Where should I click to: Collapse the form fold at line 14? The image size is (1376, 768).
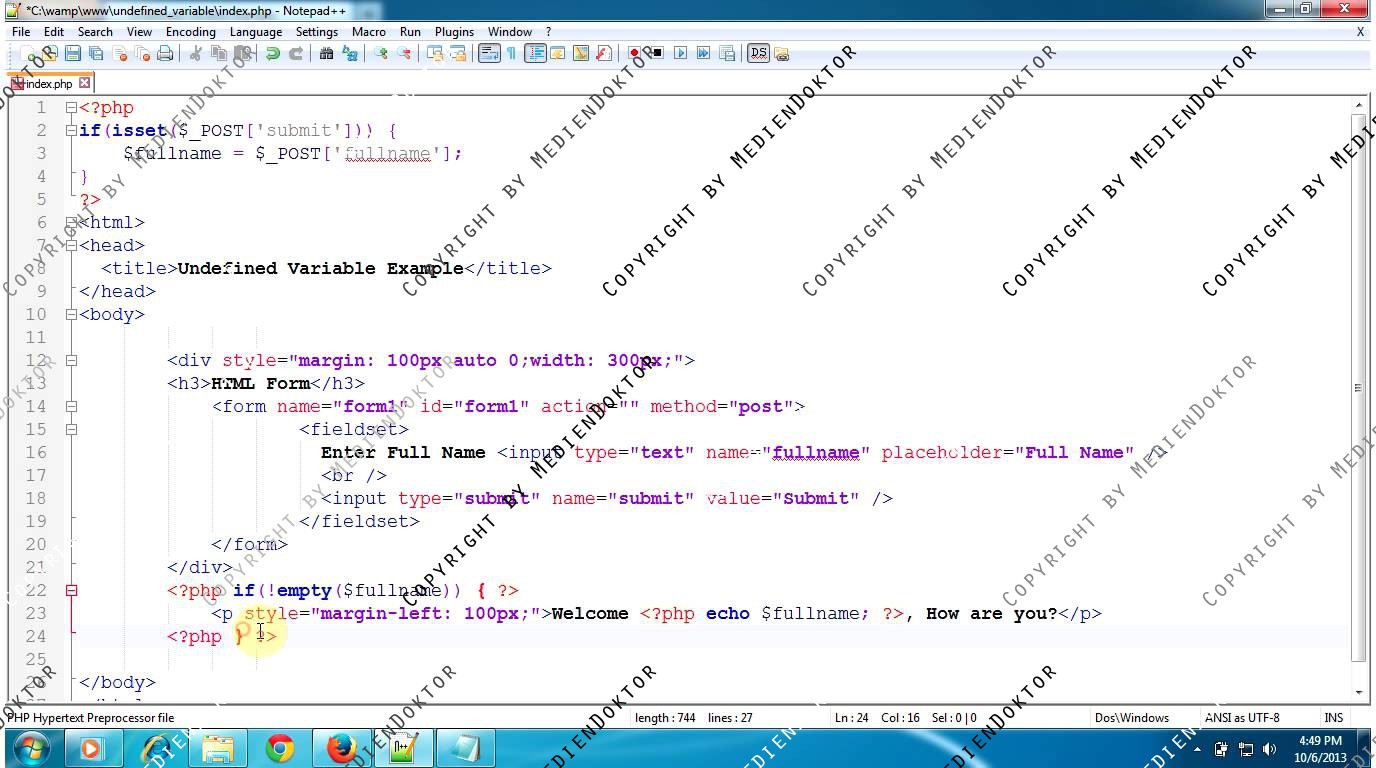coord(71,406)
